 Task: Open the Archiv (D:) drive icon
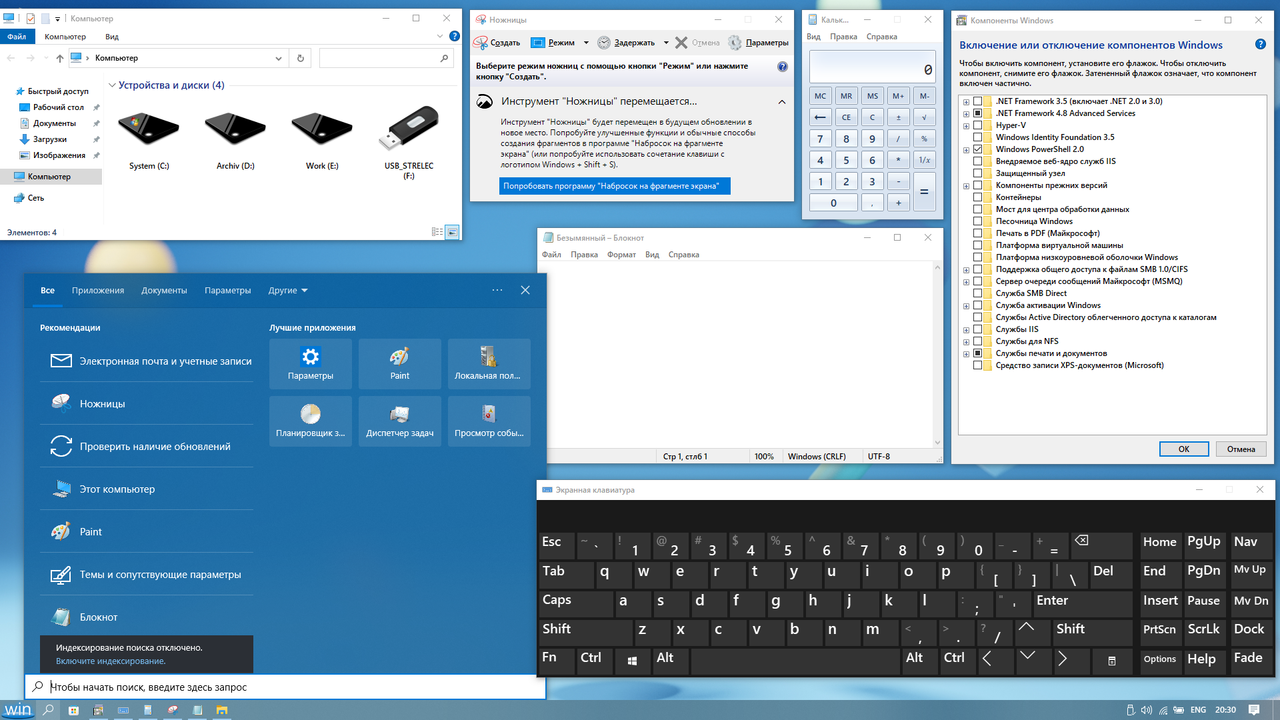[x=234, y=140]
